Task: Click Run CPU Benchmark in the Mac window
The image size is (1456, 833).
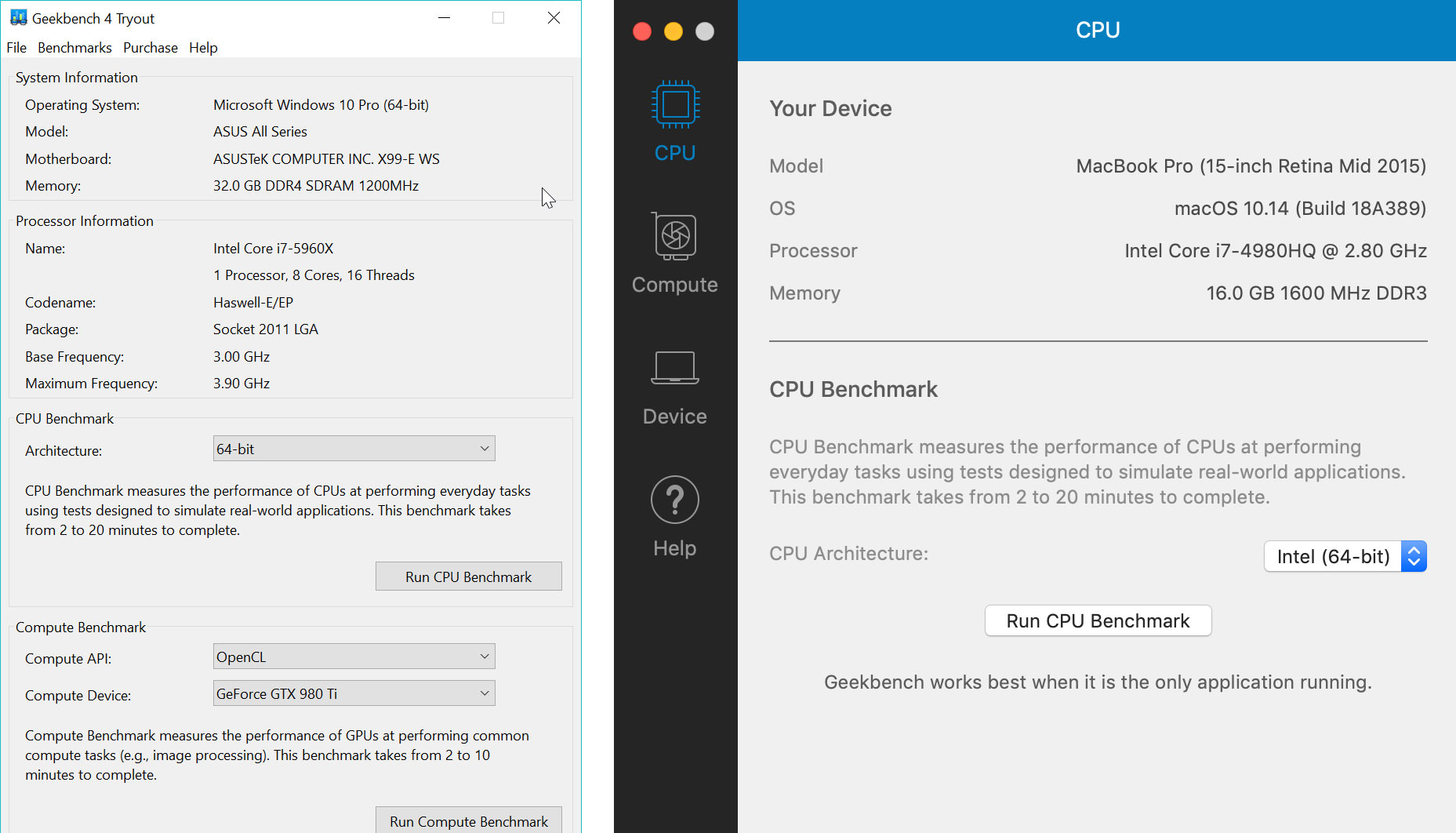Action: click(x=1098, y=620)
